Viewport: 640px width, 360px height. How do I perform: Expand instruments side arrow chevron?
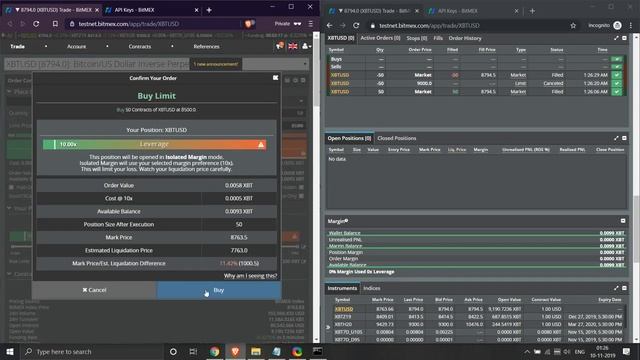point(328,327)
